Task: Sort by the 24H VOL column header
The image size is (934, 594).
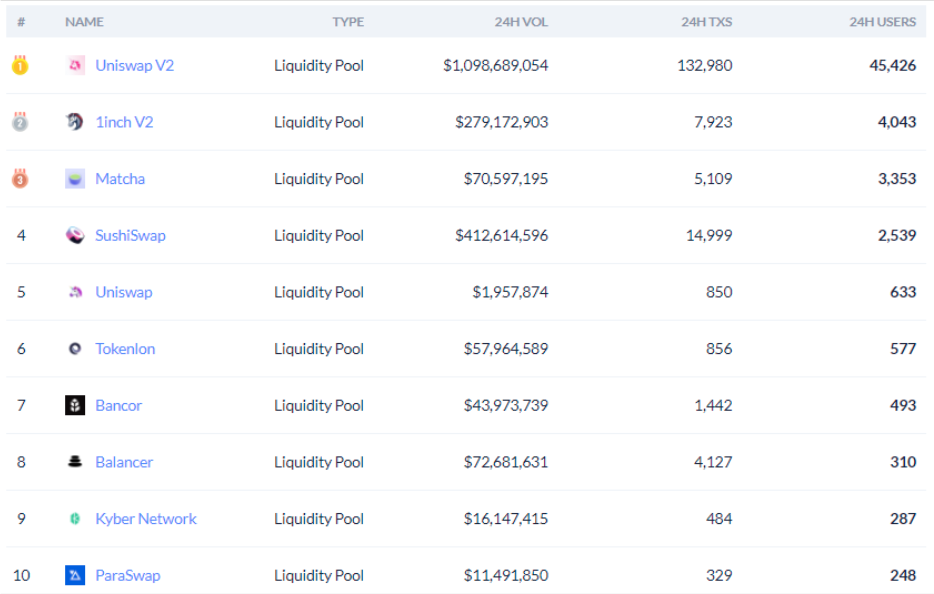Action: (x=521, y=22)
